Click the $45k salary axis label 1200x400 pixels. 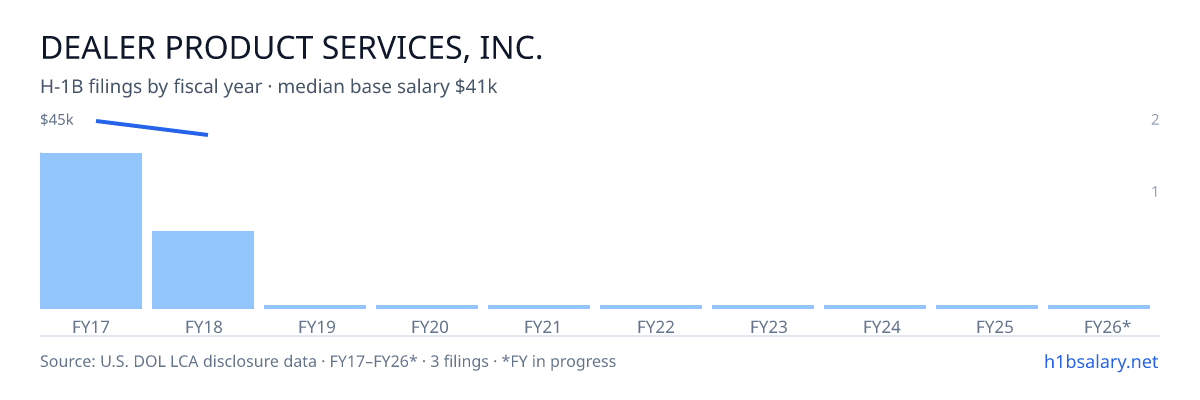(57, 120)
